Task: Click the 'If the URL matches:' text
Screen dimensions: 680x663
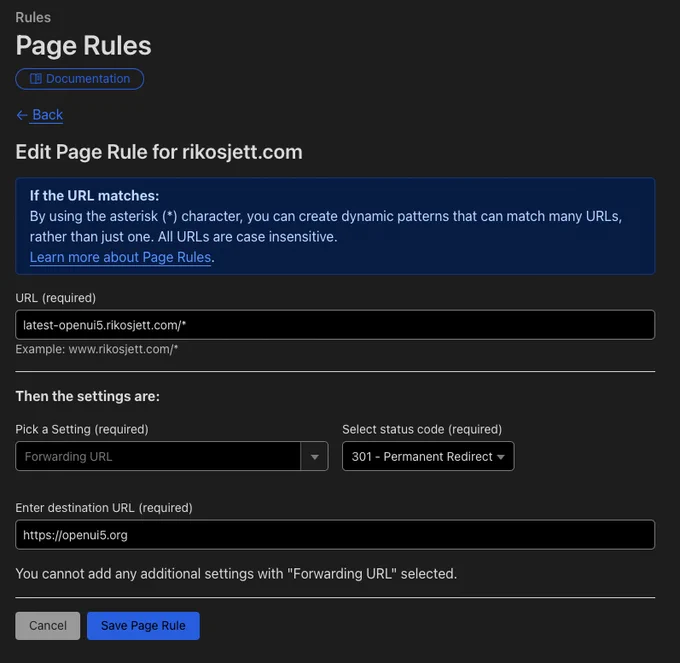Action: pyautogui.click(x=94, y=196)
